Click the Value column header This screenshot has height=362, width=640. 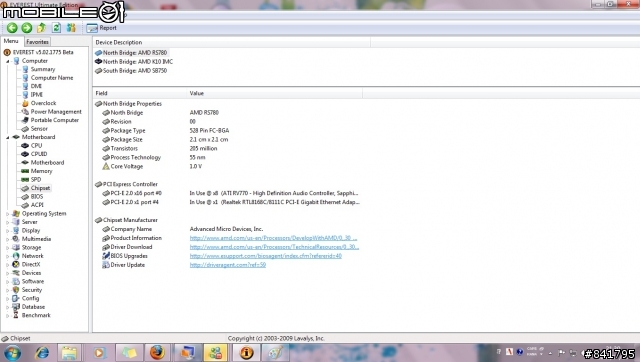tap(275, 93)
